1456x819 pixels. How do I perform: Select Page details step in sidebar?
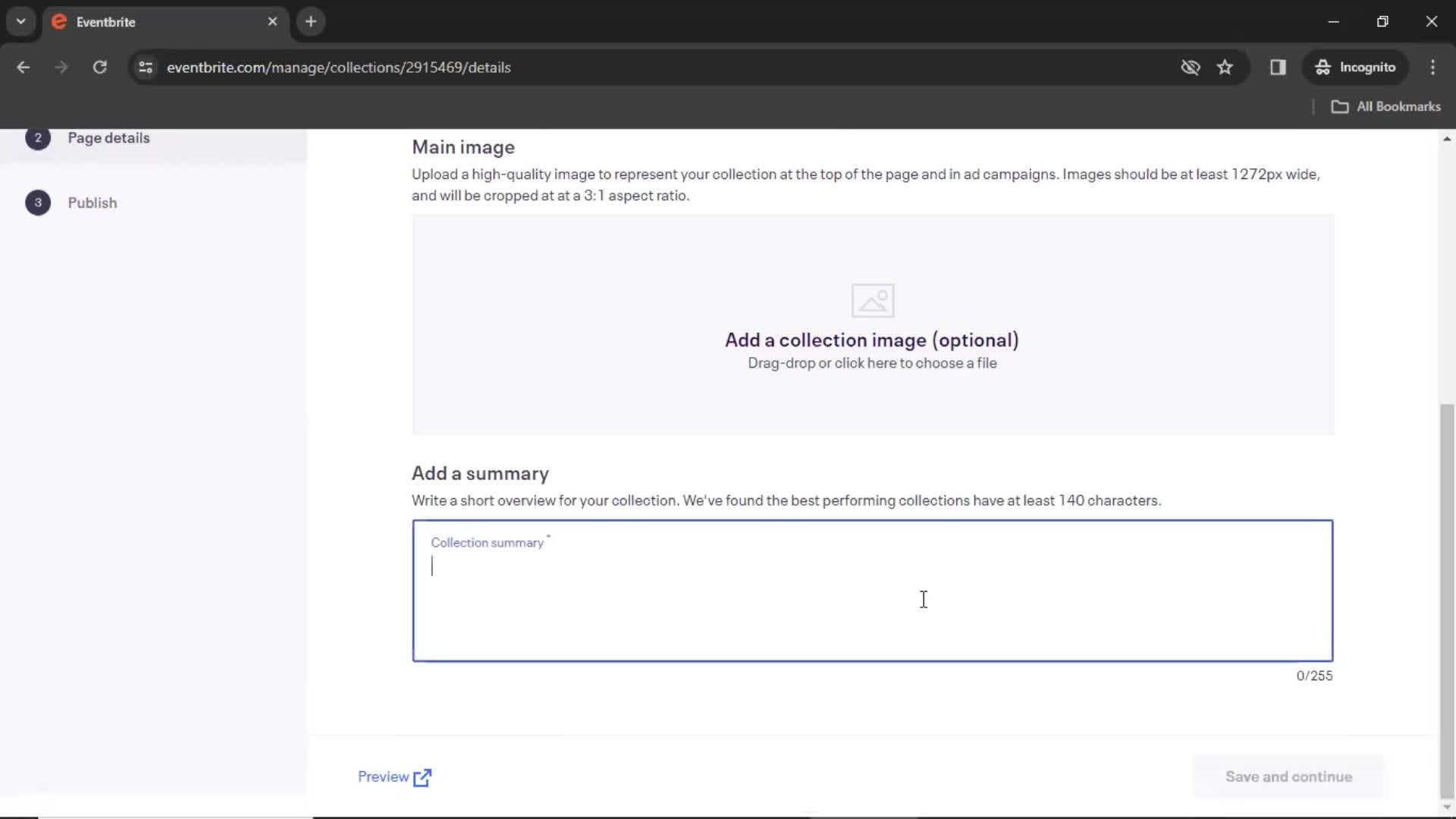coord(108,138)
